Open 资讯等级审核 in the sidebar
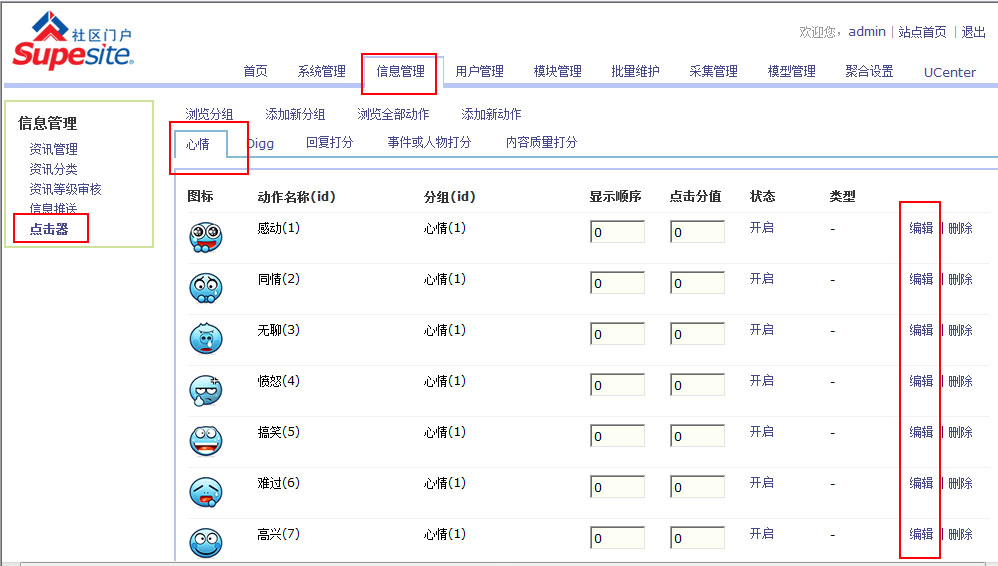The image size is (998, 566). point(66,189)
